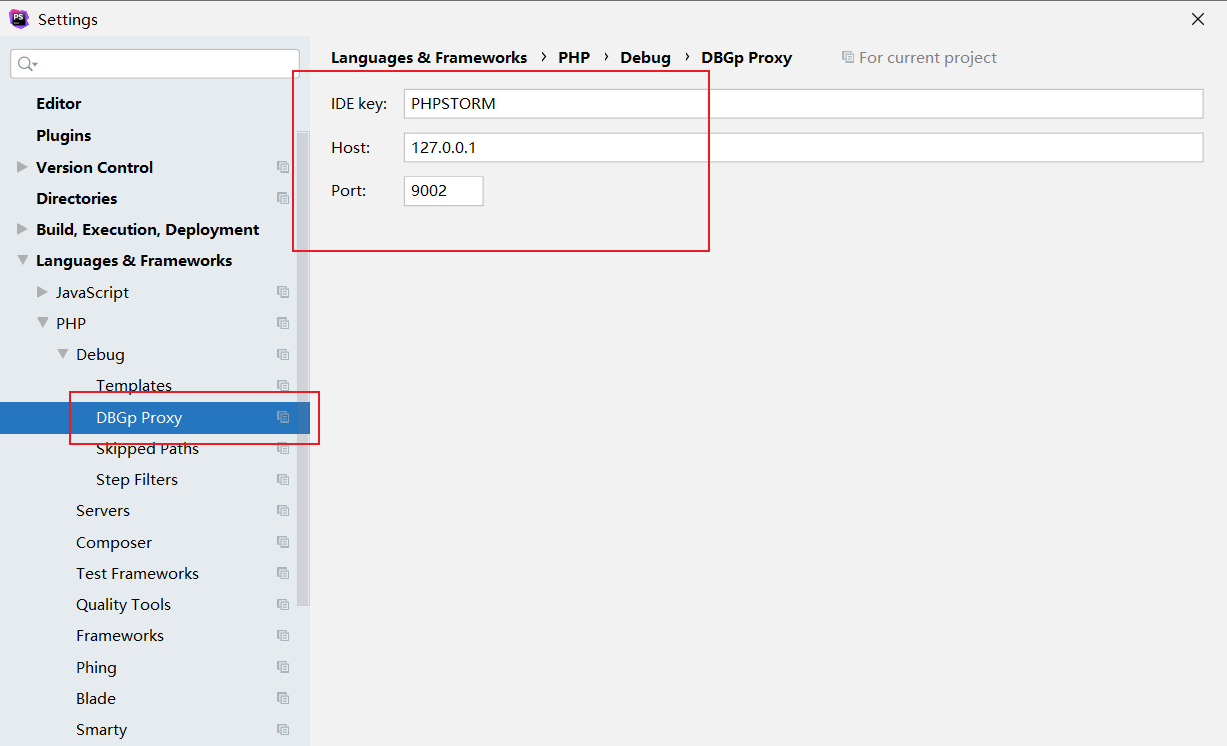The width and height of the screenshot is (1227, 746).
Task: Open the Plugins settings category
Action: point(64,135)
